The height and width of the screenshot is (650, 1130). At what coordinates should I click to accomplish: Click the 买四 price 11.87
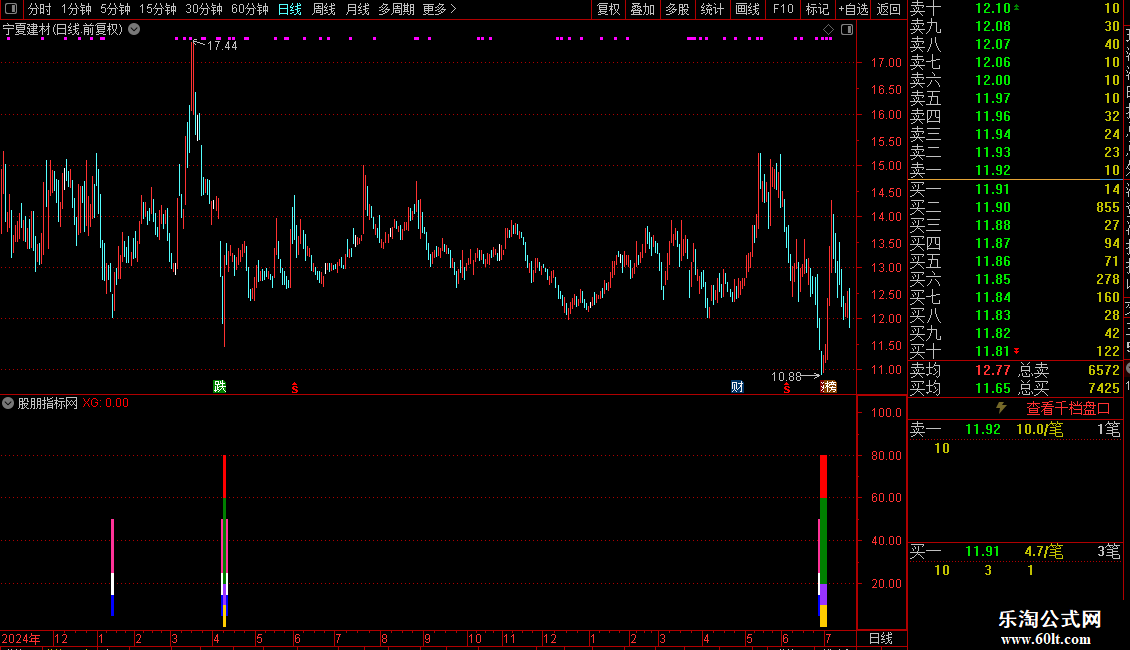[992, 243]
